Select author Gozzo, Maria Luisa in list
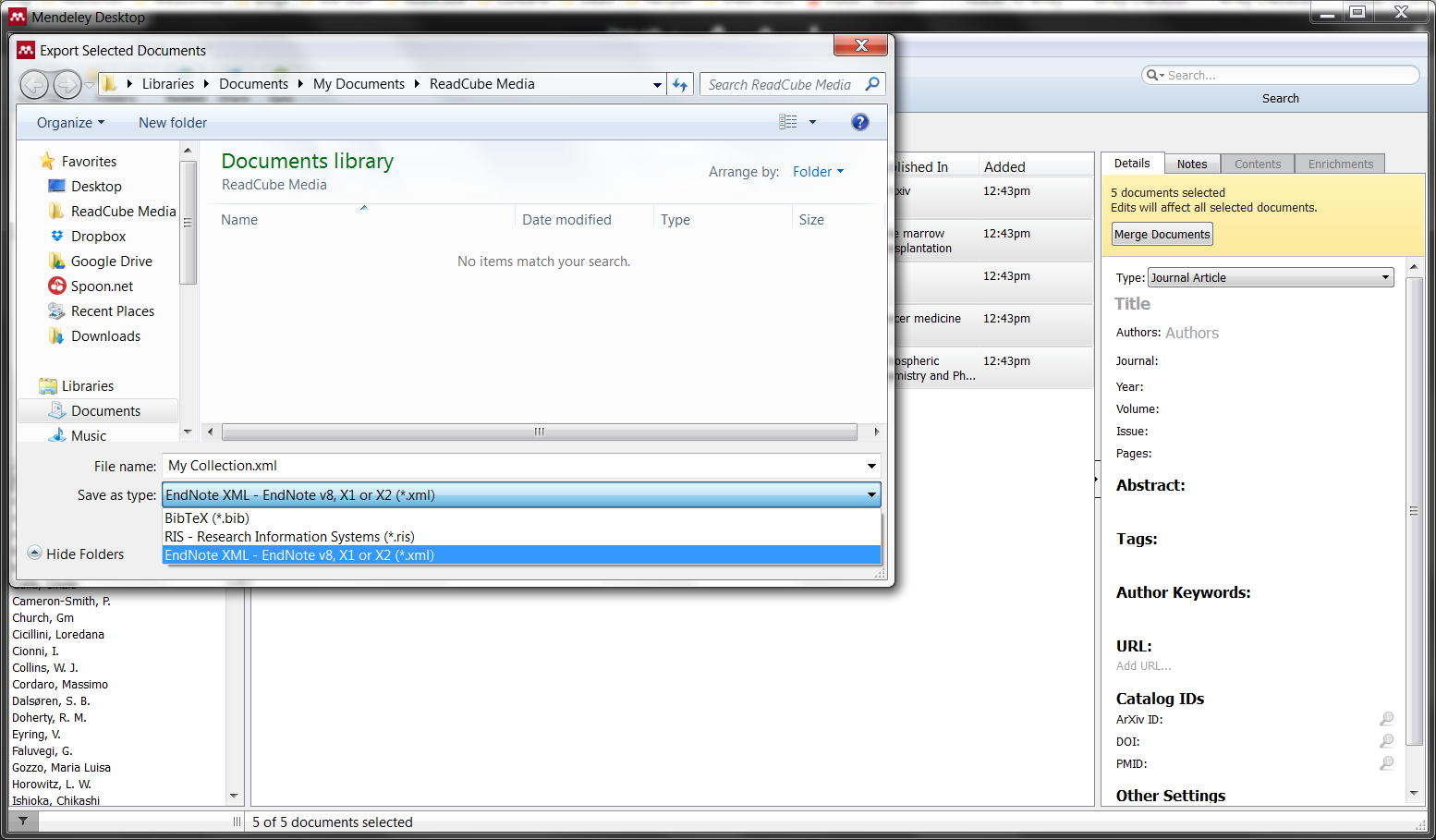Viewport: 1436px width, 840px height. click(61, 768)
